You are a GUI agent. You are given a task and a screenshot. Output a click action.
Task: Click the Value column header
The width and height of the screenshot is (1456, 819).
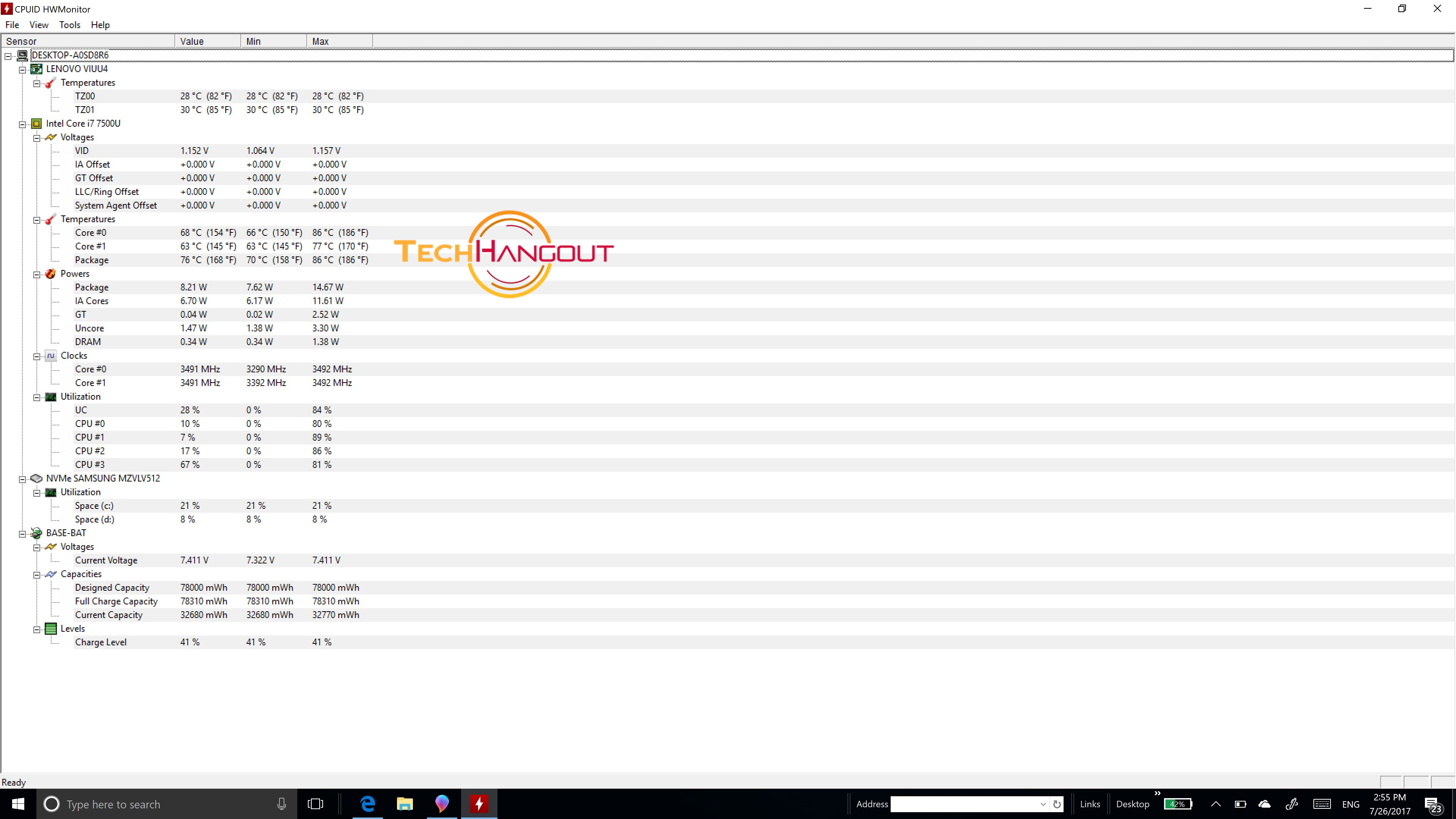point(208,41)
